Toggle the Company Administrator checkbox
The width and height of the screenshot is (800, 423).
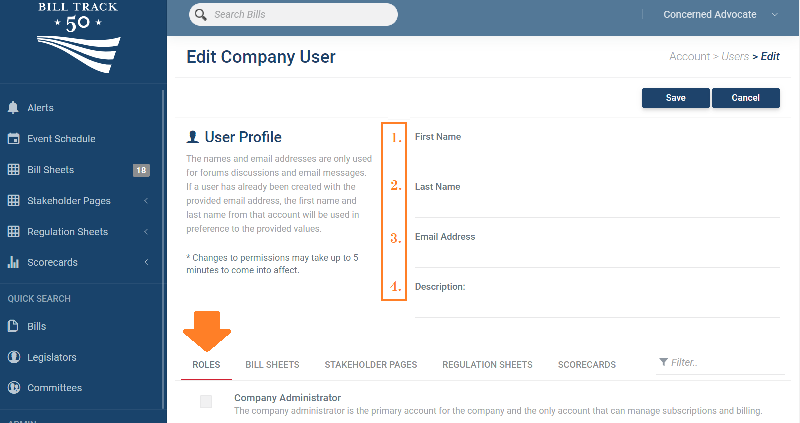[x=206, y=402]
